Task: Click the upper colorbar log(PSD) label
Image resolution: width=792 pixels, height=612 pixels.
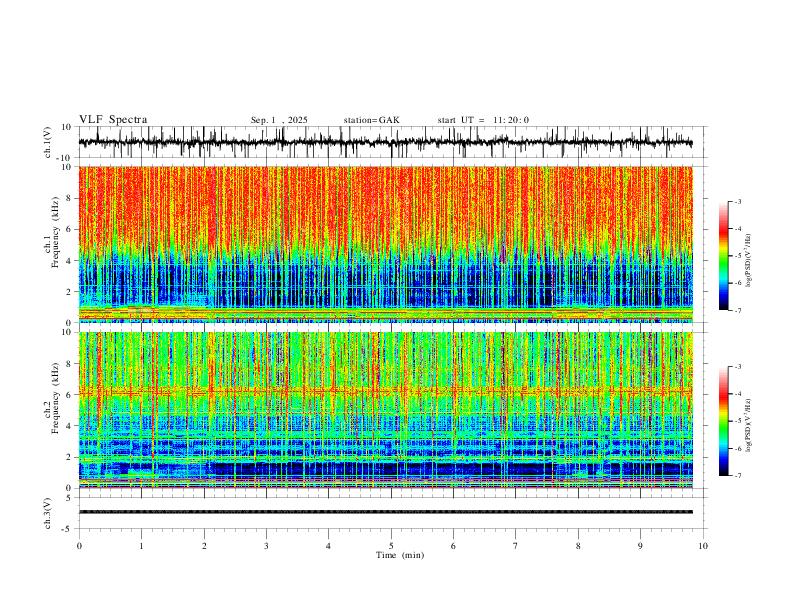Action: tap(748, 261)
